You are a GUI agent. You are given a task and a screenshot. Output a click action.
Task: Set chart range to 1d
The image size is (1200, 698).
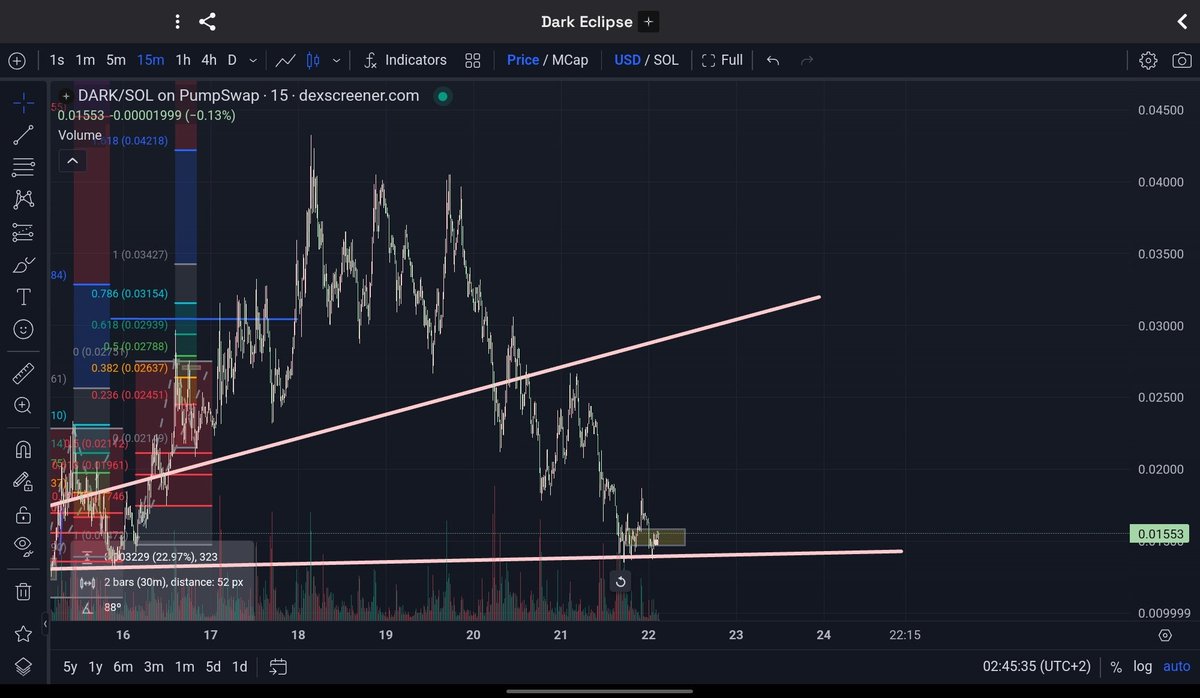[240, 666]
